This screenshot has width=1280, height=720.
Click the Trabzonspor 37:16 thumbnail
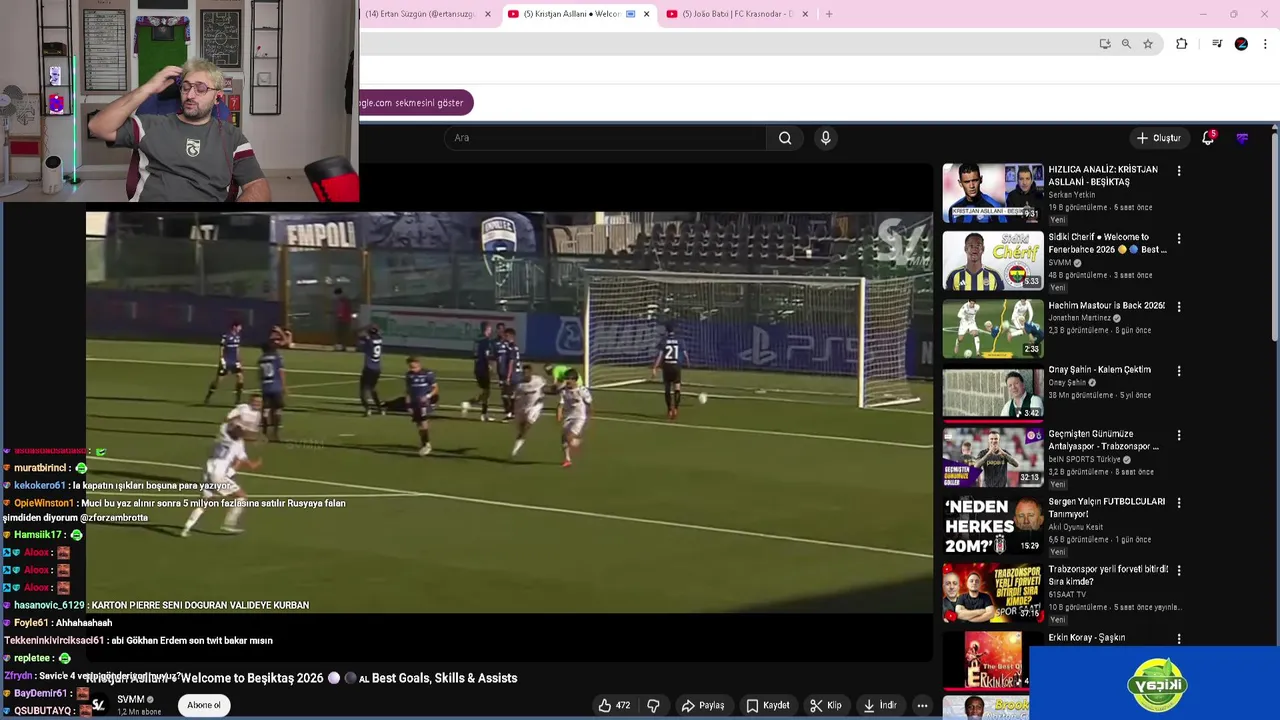pos(993,592)
